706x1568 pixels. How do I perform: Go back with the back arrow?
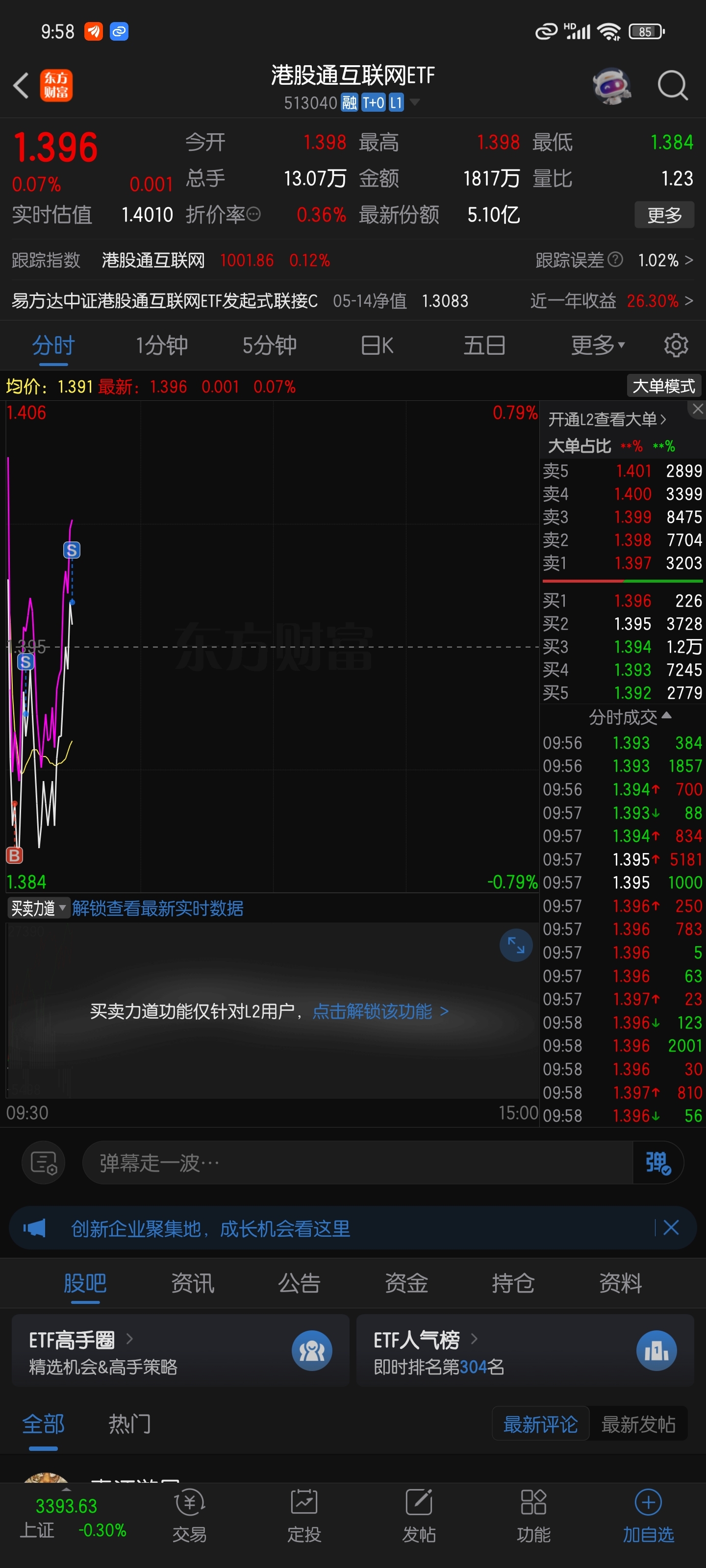(x=21, y=85)
